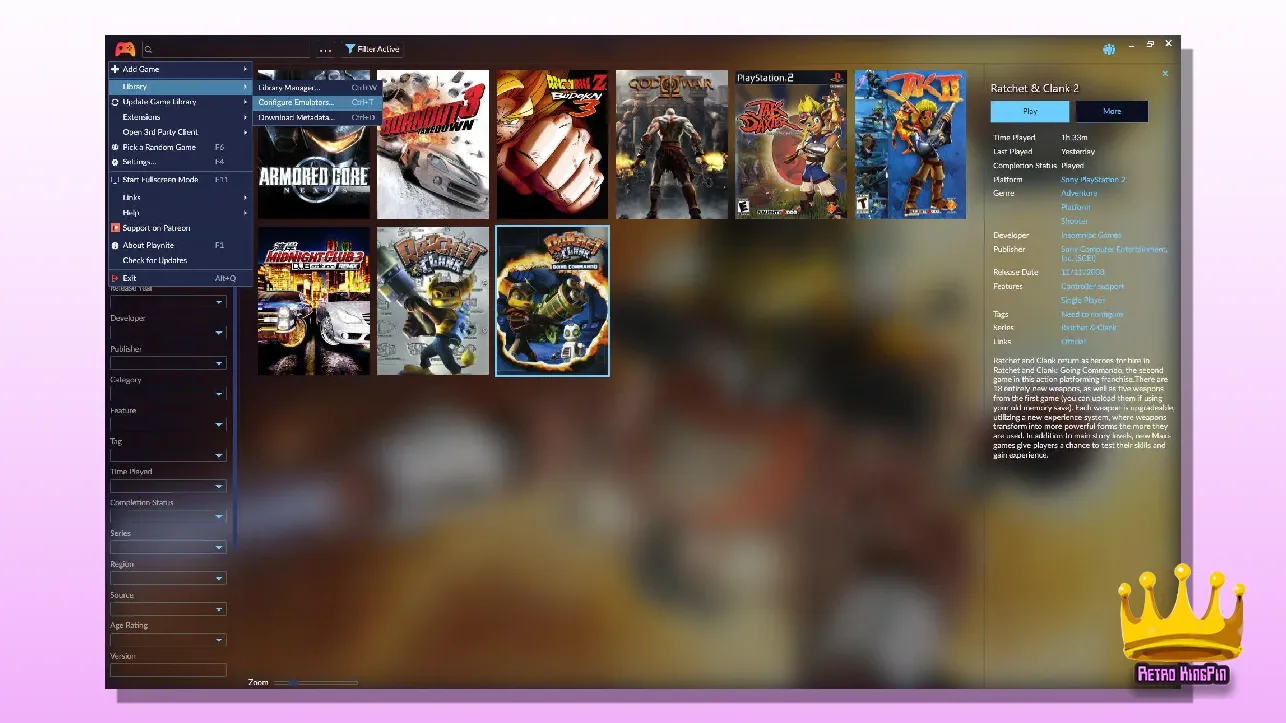Viewport: 1286px width, 723px height.
Task: Select the Armored Core Nexus cover
Action: (314, 144)
